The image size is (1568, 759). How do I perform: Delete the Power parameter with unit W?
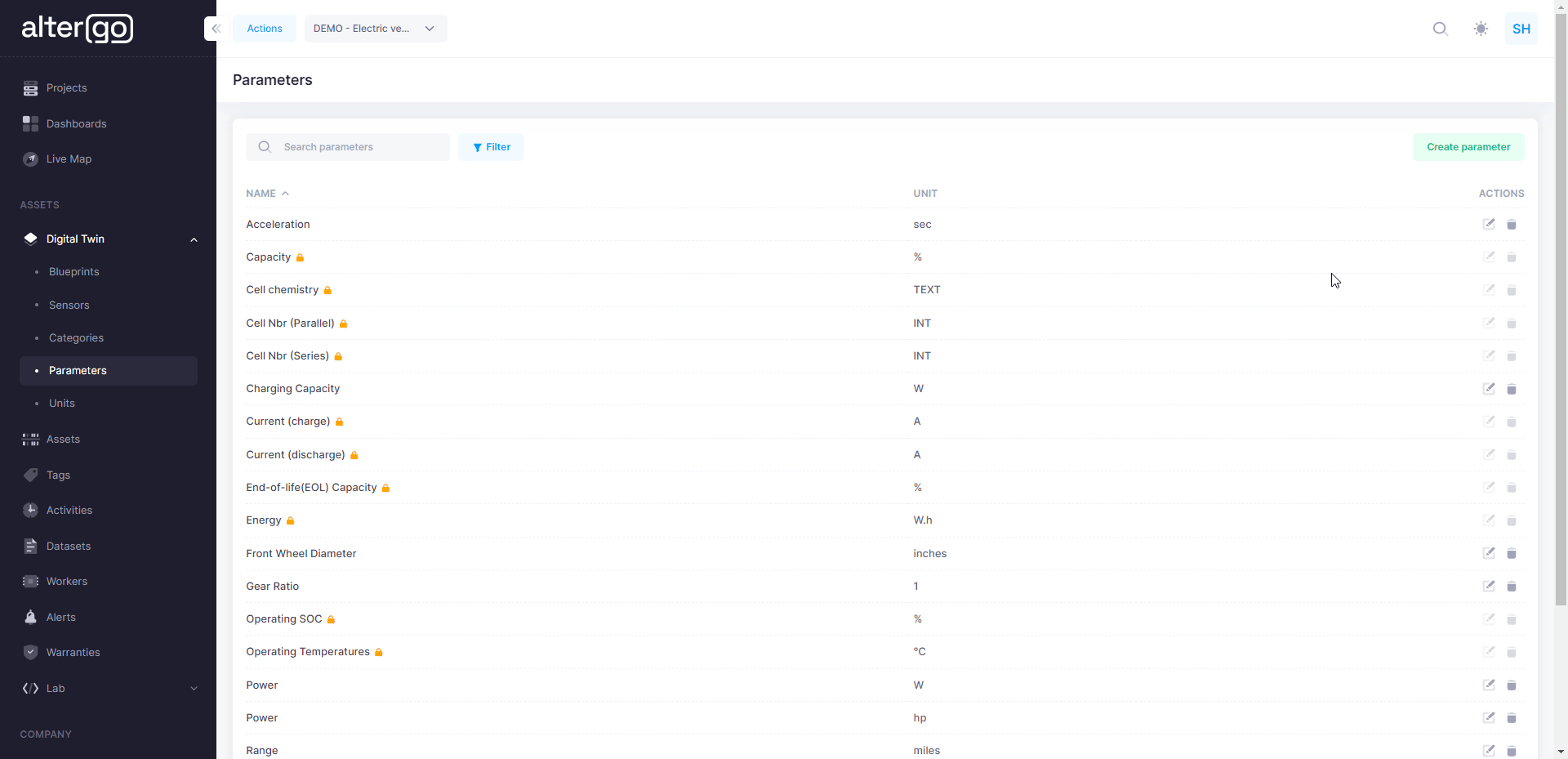1511,685
